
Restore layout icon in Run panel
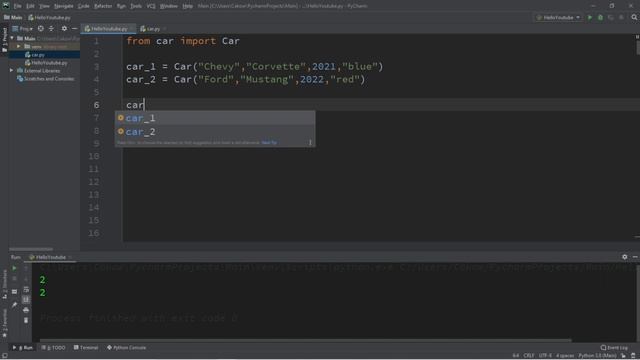(14, 291)
